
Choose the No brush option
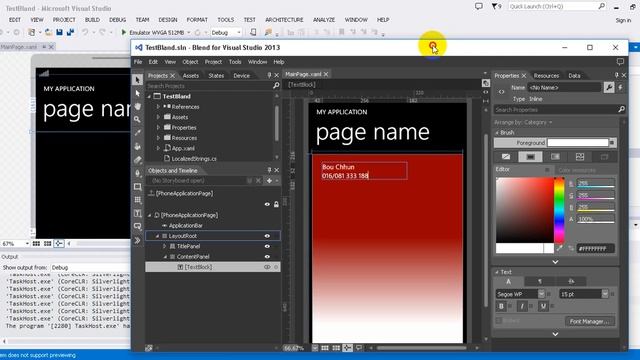pos(506,157)
